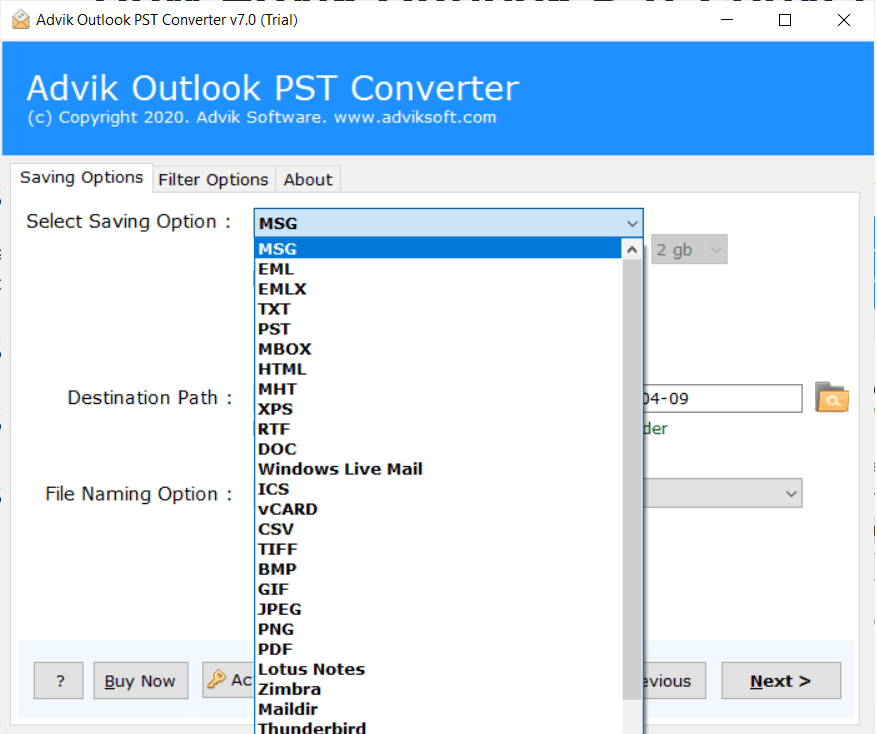Choose CSV from the list
This screenshot has height=734, width=877.
tap(438, 529)
